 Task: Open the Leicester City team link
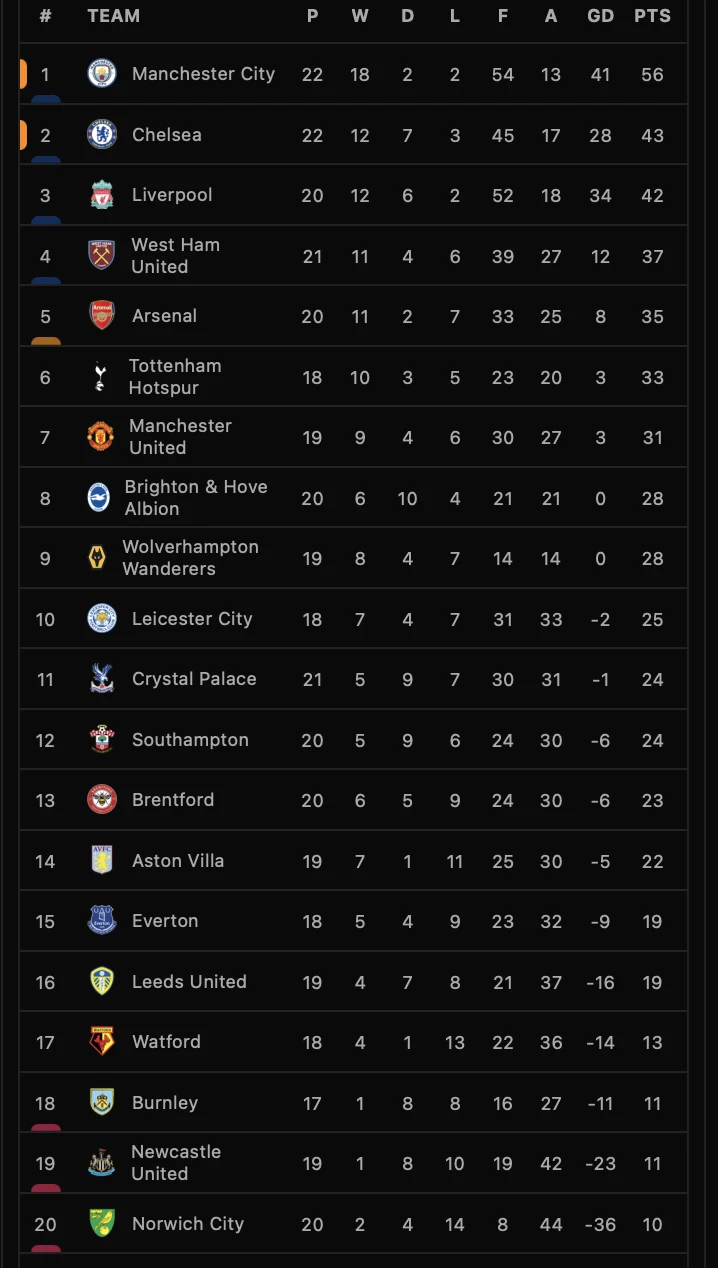click(x=192, y=619)
